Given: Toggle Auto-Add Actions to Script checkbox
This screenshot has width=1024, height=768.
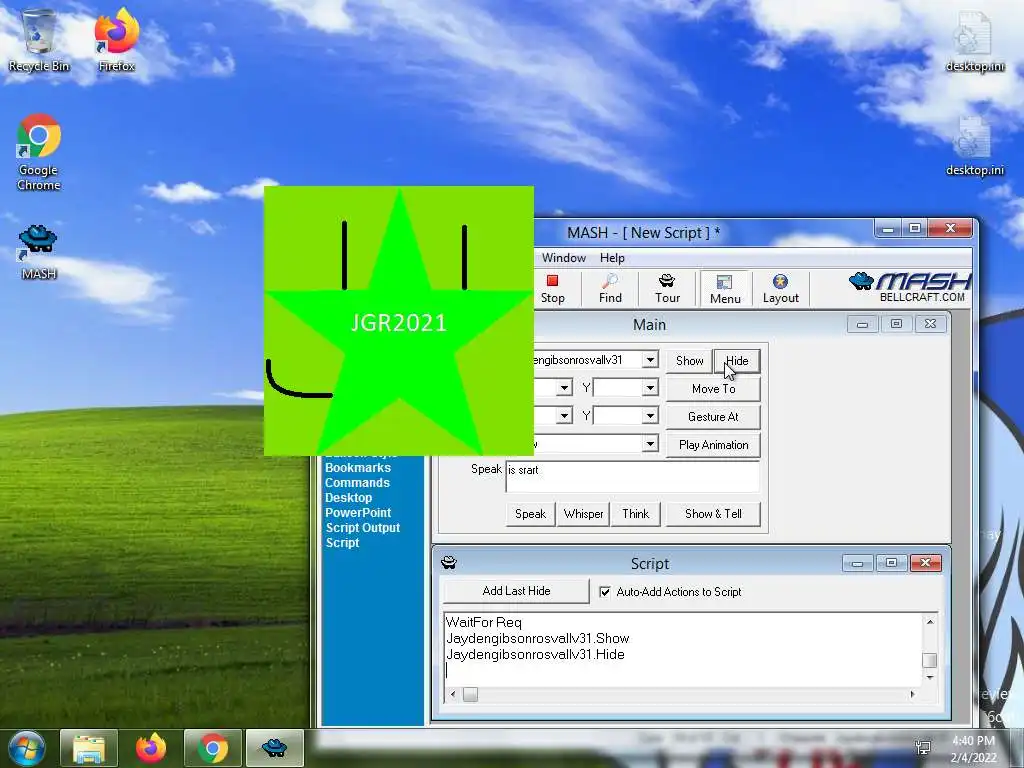Looking at the screenshot, I should [605, 592].
